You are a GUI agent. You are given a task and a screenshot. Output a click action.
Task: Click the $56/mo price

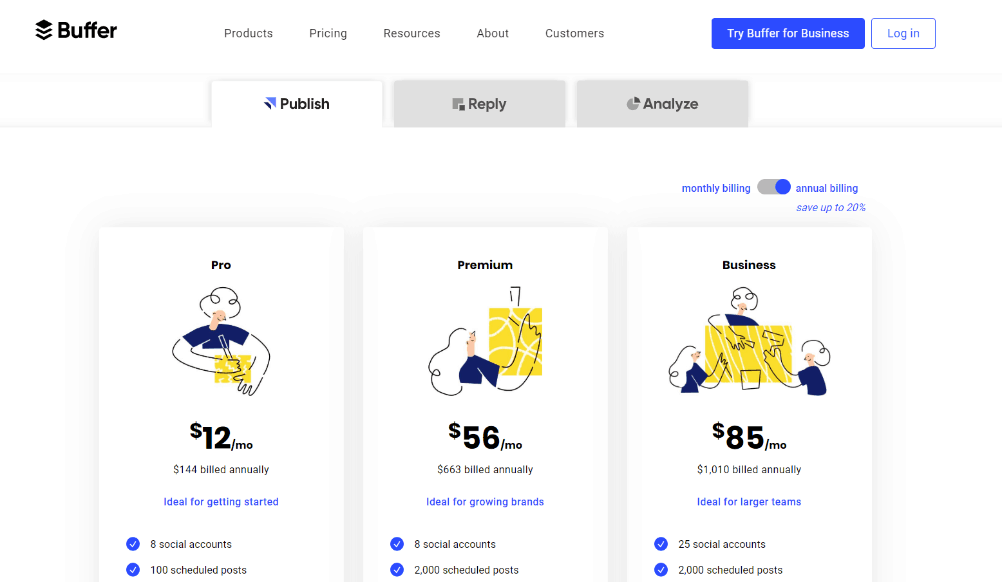click(485, 437)
